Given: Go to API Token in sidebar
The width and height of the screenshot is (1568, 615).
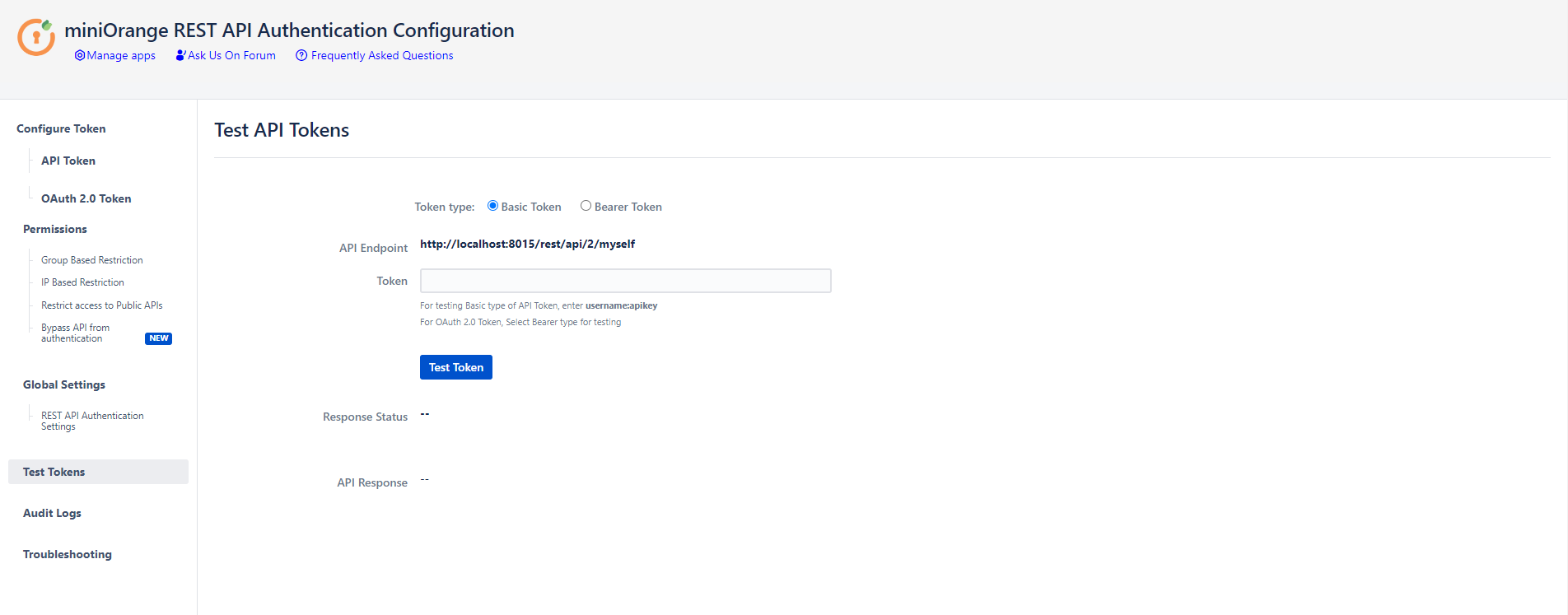Looking at the screenshot, I should [68, 161].
